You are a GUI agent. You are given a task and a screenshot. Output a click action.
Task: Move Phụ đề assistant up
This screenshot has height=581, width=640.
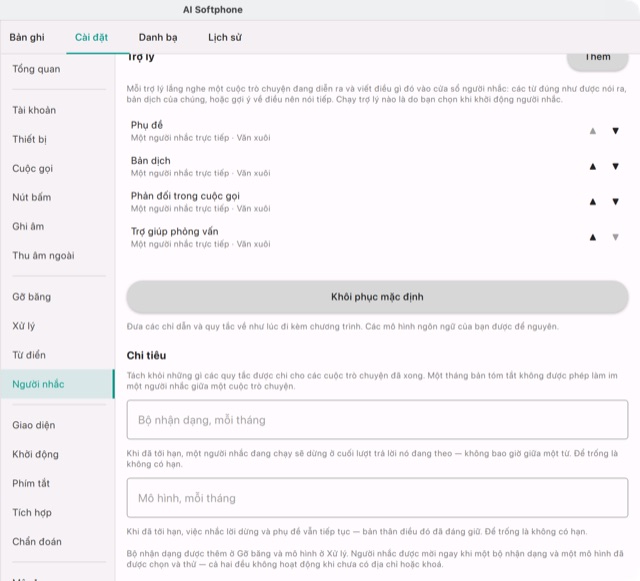[x=593, y=131]
